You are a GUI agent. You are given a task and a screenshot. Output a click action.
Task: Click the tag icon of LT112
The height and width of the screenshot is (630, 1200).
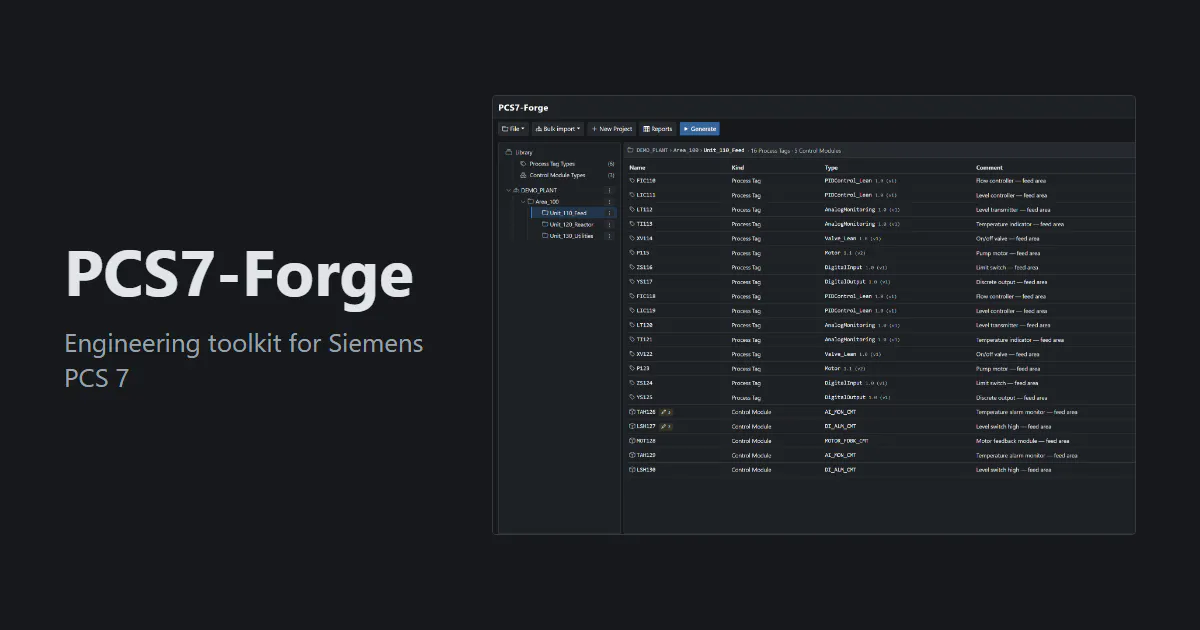(x=632, y=210)
